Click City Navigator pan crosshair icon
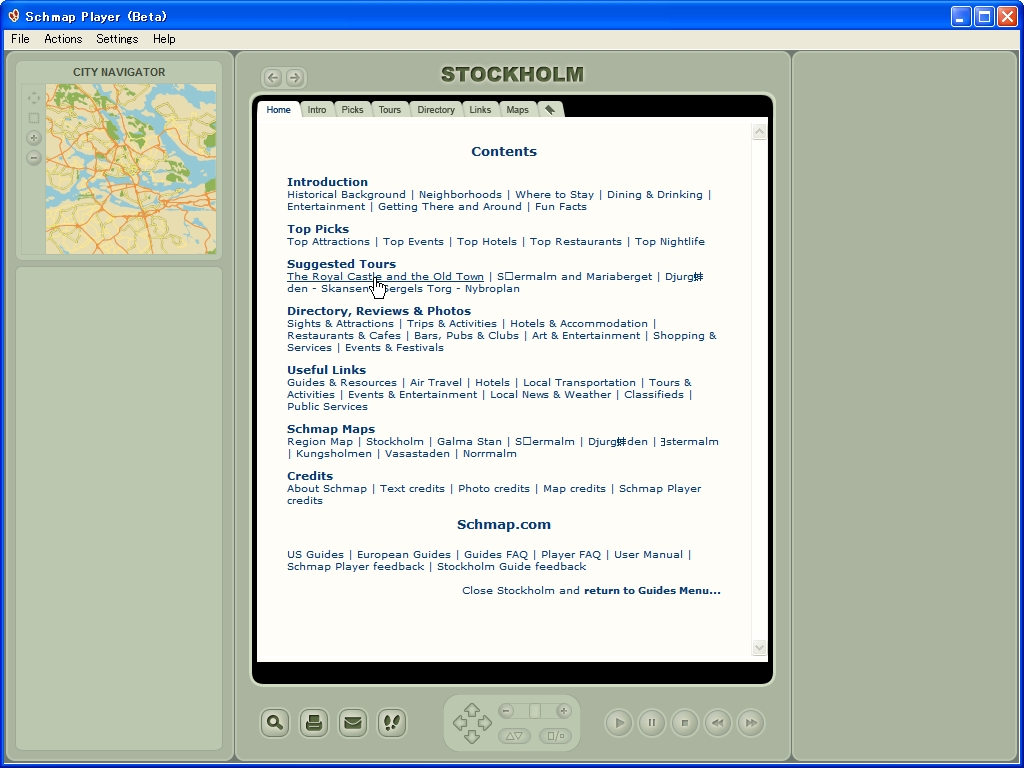Screen dimensions: 1024x768 pyautogui.click(x=34, y=98)
